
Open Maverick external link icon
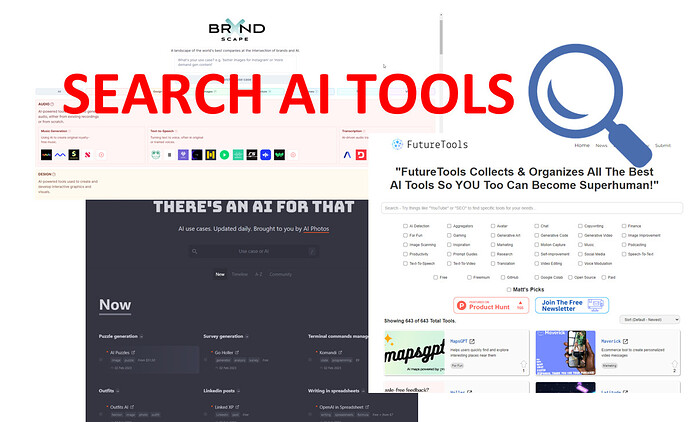[x=625, y=341]
